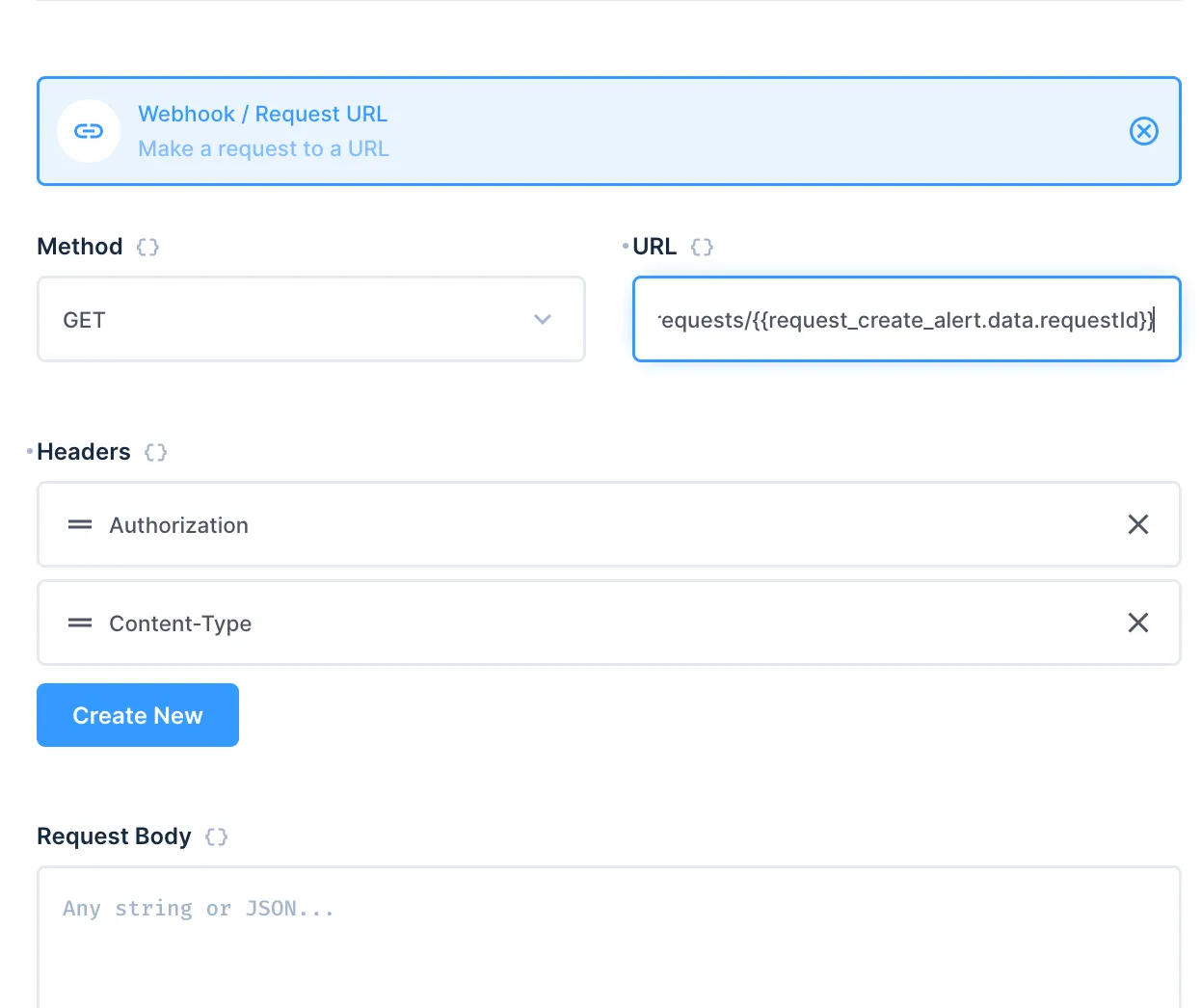
Task: Click the variables icon next to Request Body
Action: click(216, 836)
